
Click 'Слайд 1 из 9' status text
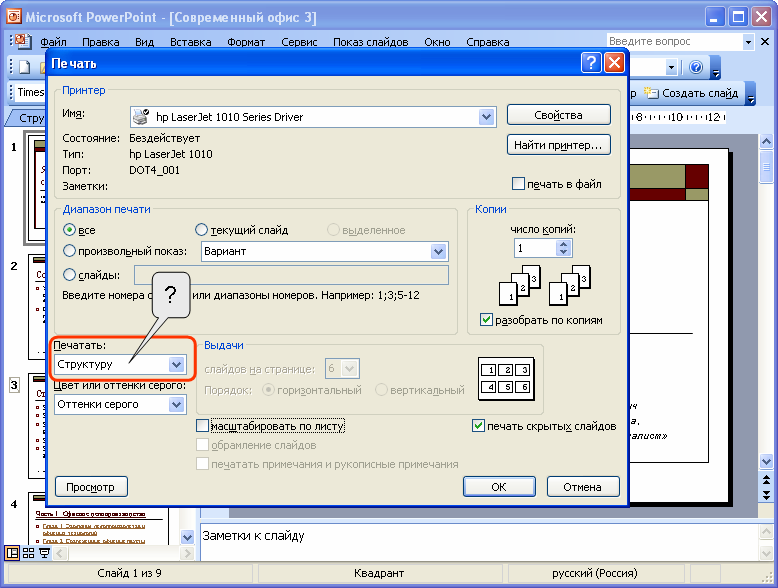pyautogui.click(x=130, y=573)
